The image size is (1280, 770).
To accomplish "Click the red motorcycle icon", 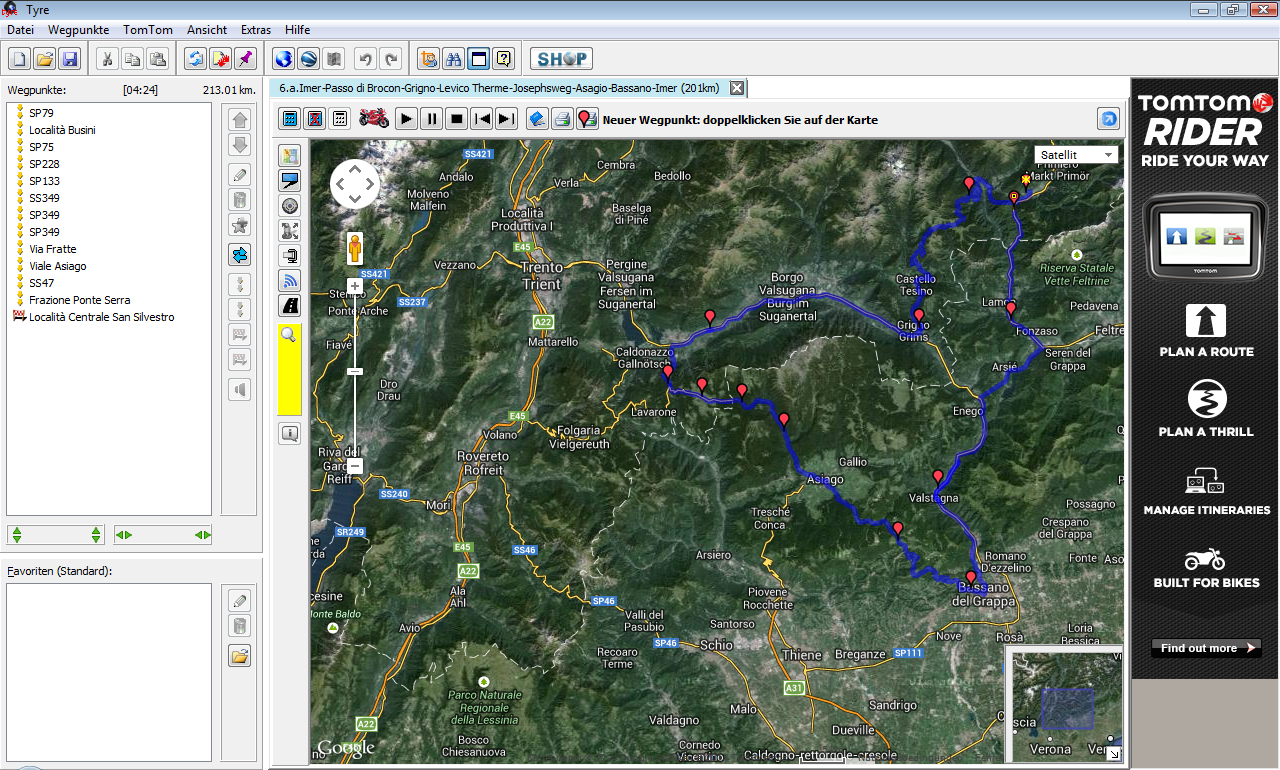I will click(x=374, y=119).
